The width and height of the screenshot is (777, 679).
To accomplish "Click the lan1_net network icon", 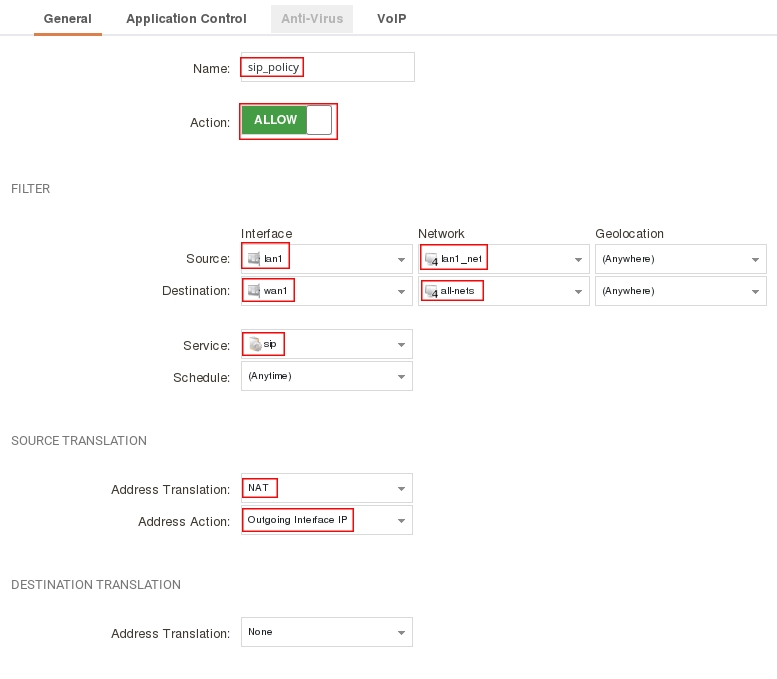I will point(431,259).
